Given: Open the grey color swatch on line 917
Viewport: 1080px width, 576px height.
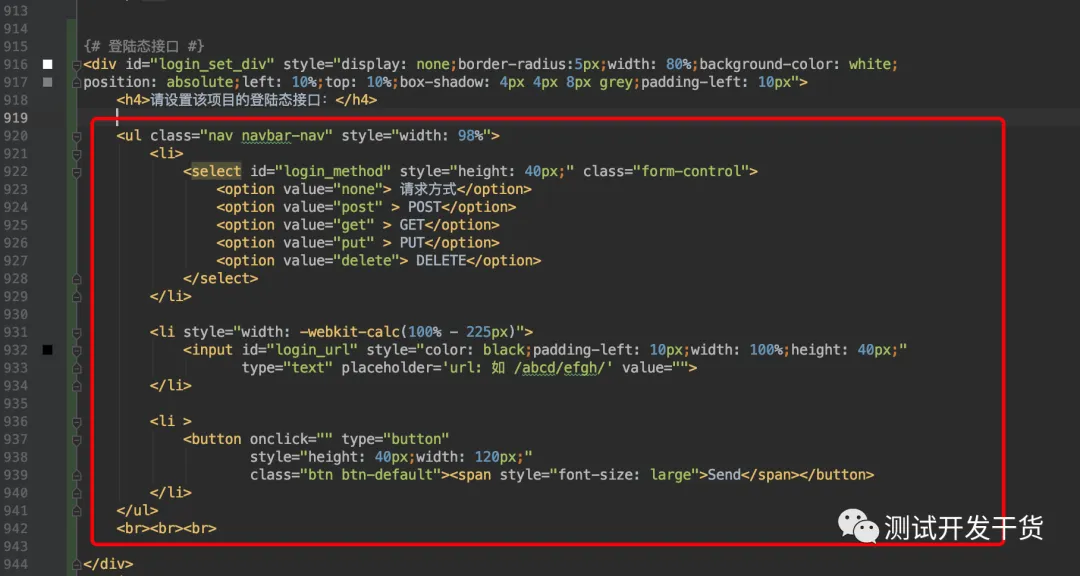Looking at the screenshot, I should [48, 83].
